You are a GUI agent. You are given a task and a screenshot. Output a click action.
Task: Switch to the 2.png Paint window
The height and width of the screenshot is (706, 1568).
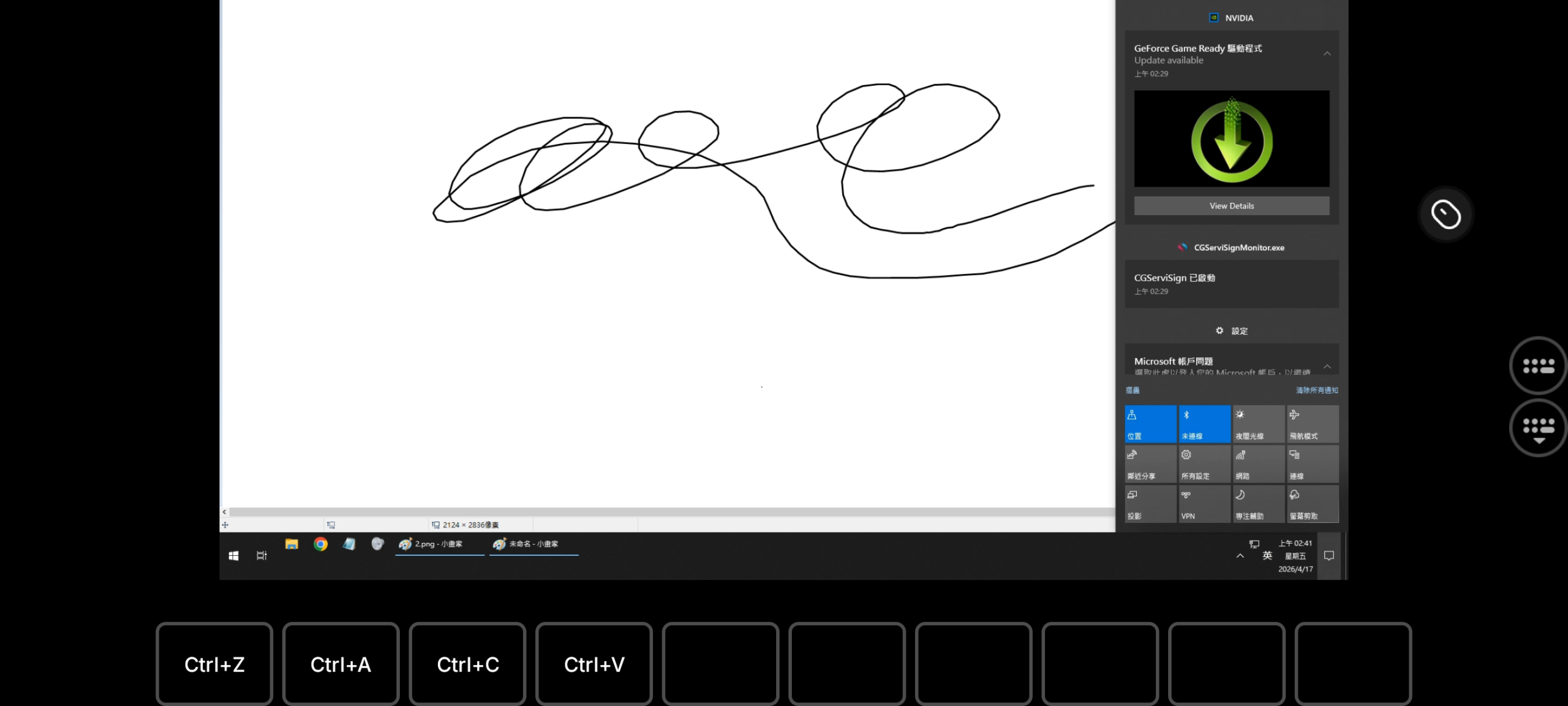point(439,544)
